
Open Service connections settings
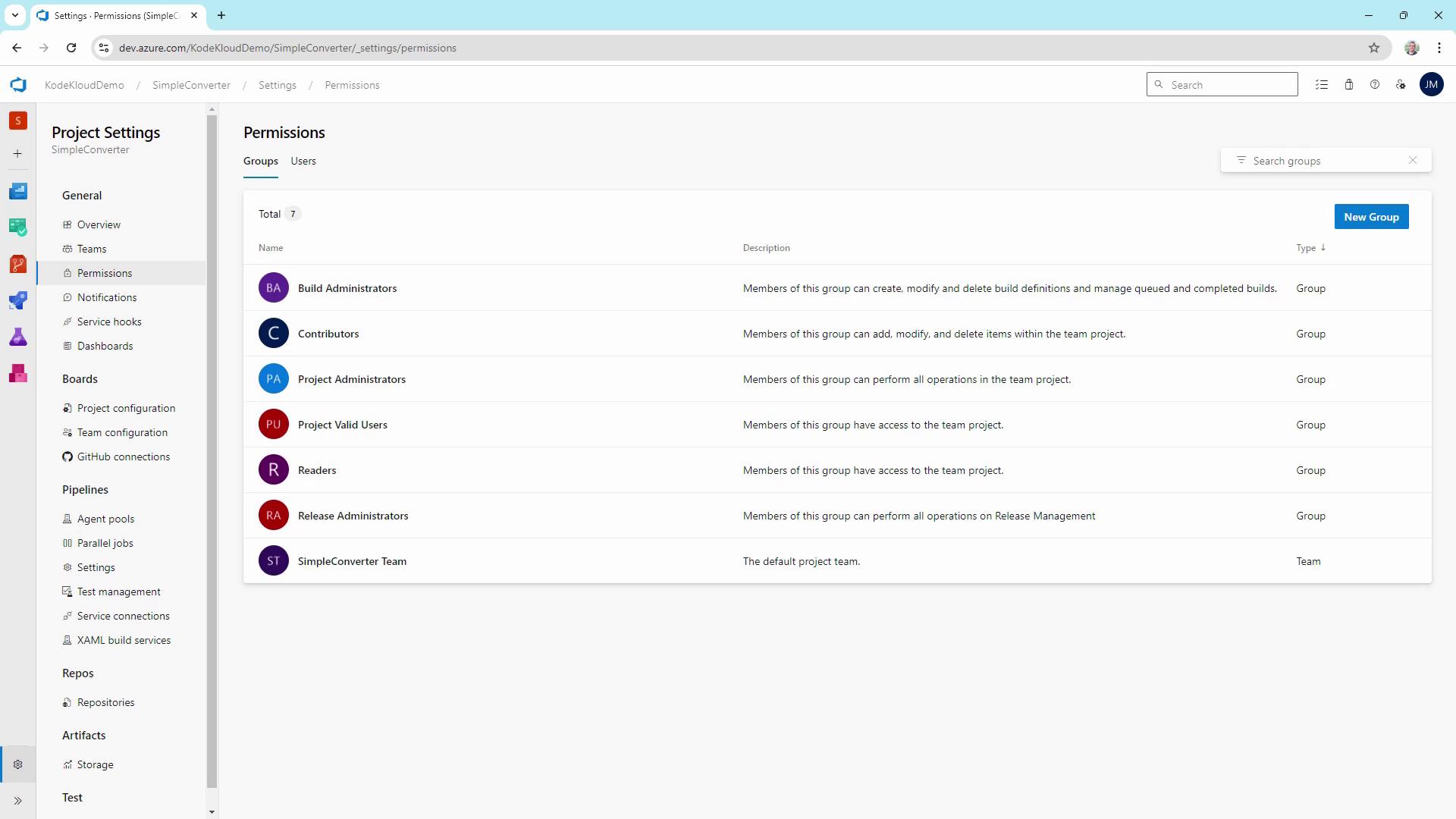pos(123,616)
